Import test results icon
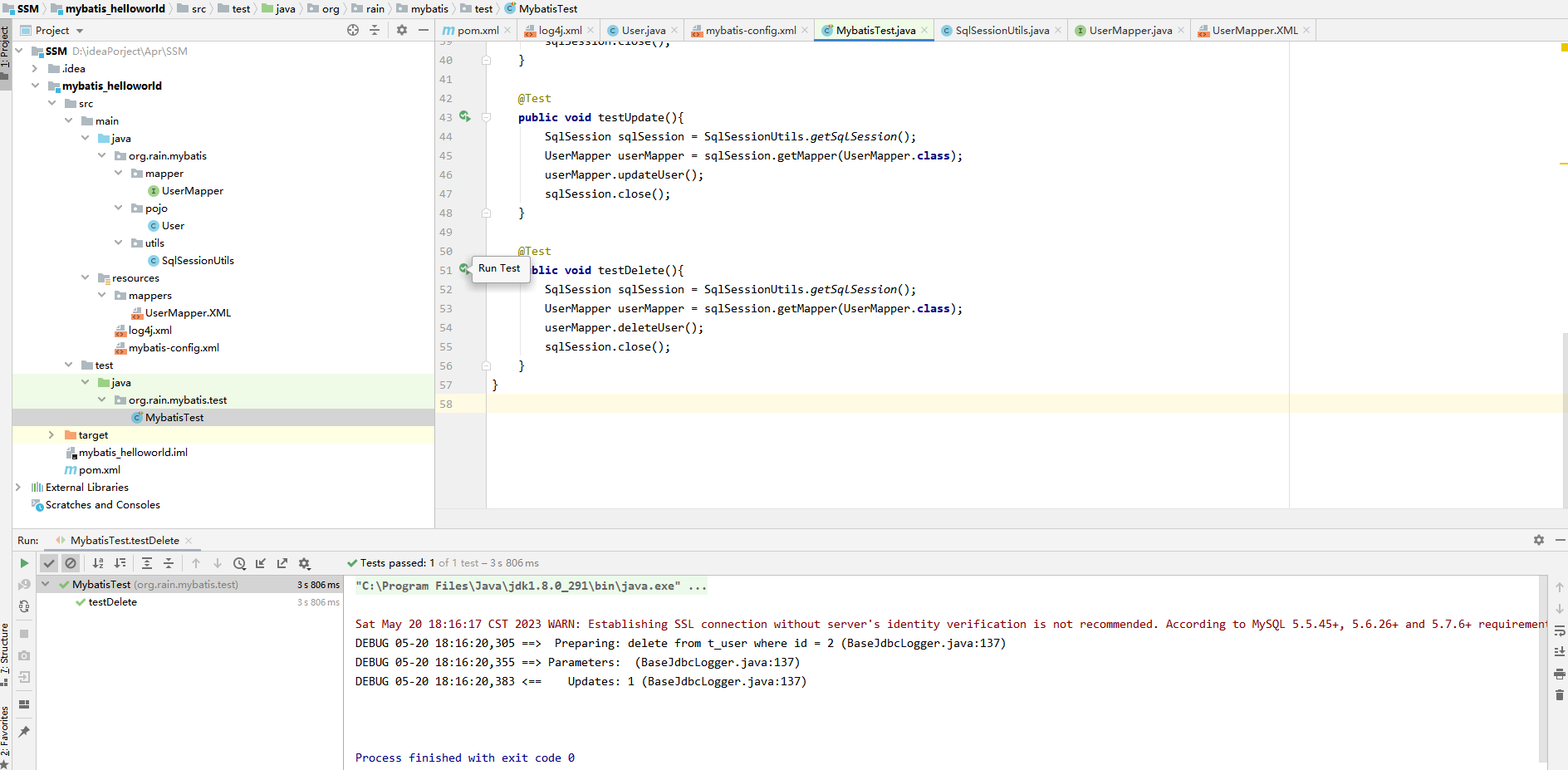The height and width of the screenshot is (770, 1568). 261,563
